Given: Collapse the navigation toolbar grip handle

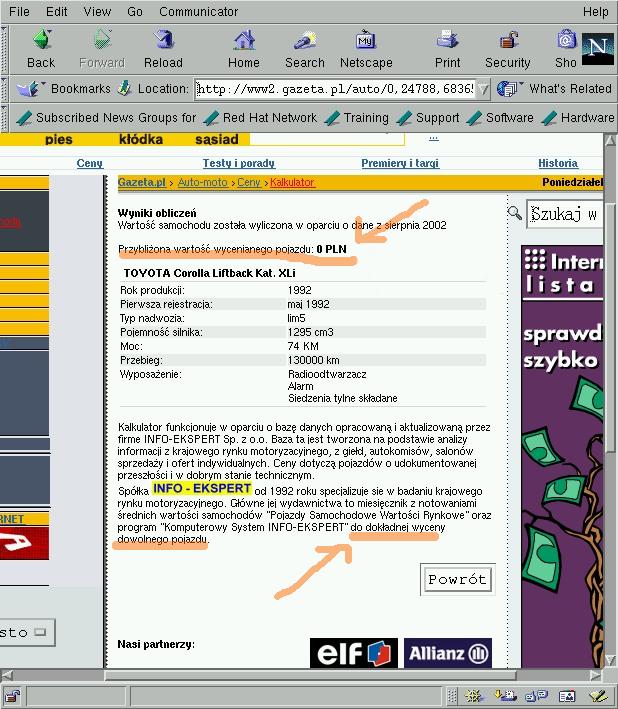Looking at the screenshot, I should tap(4, 49).
